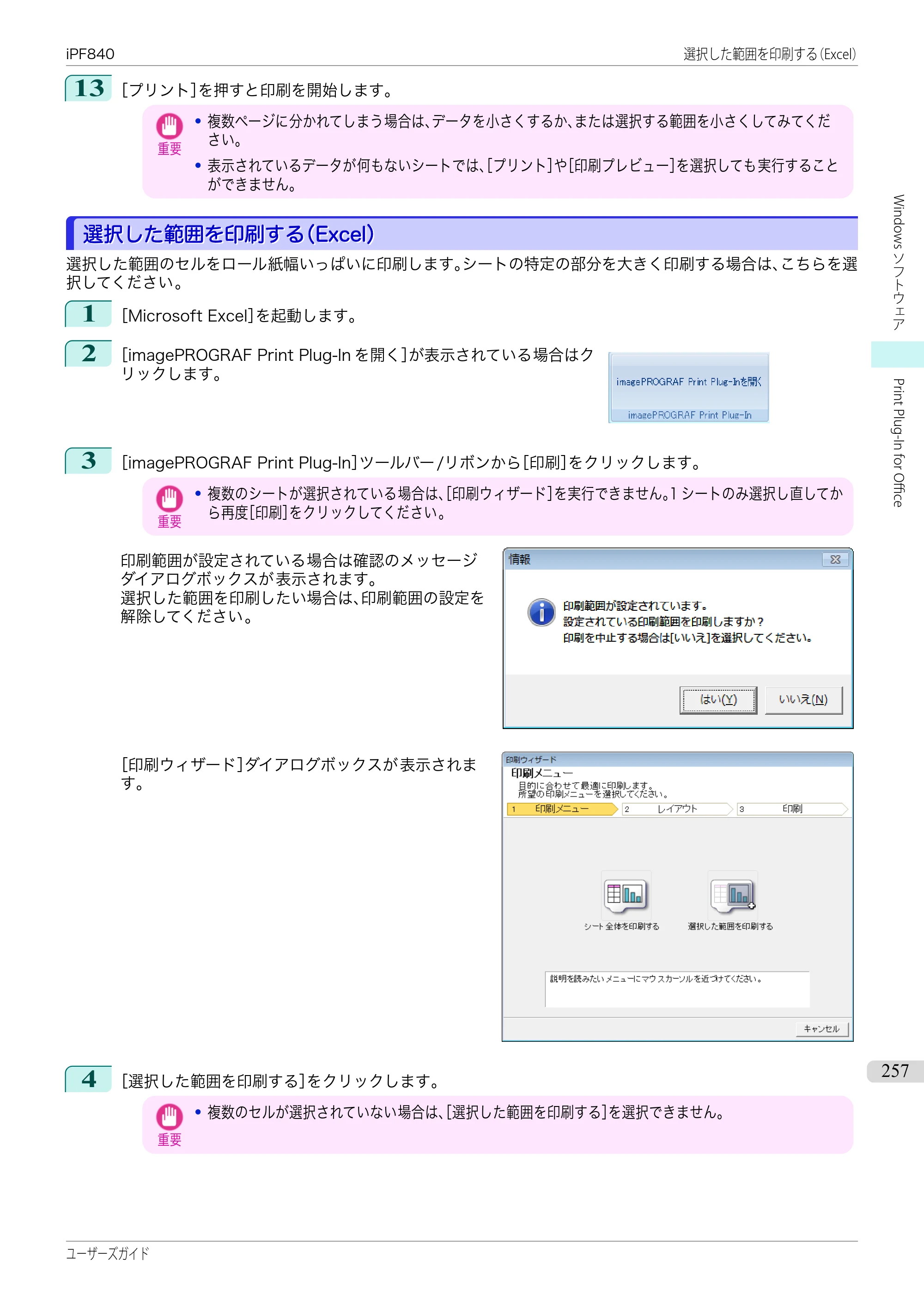924x1307 pixels.
Task: Click はい(Y) in the 情報 dialog
Action: (x=718, y=699)
